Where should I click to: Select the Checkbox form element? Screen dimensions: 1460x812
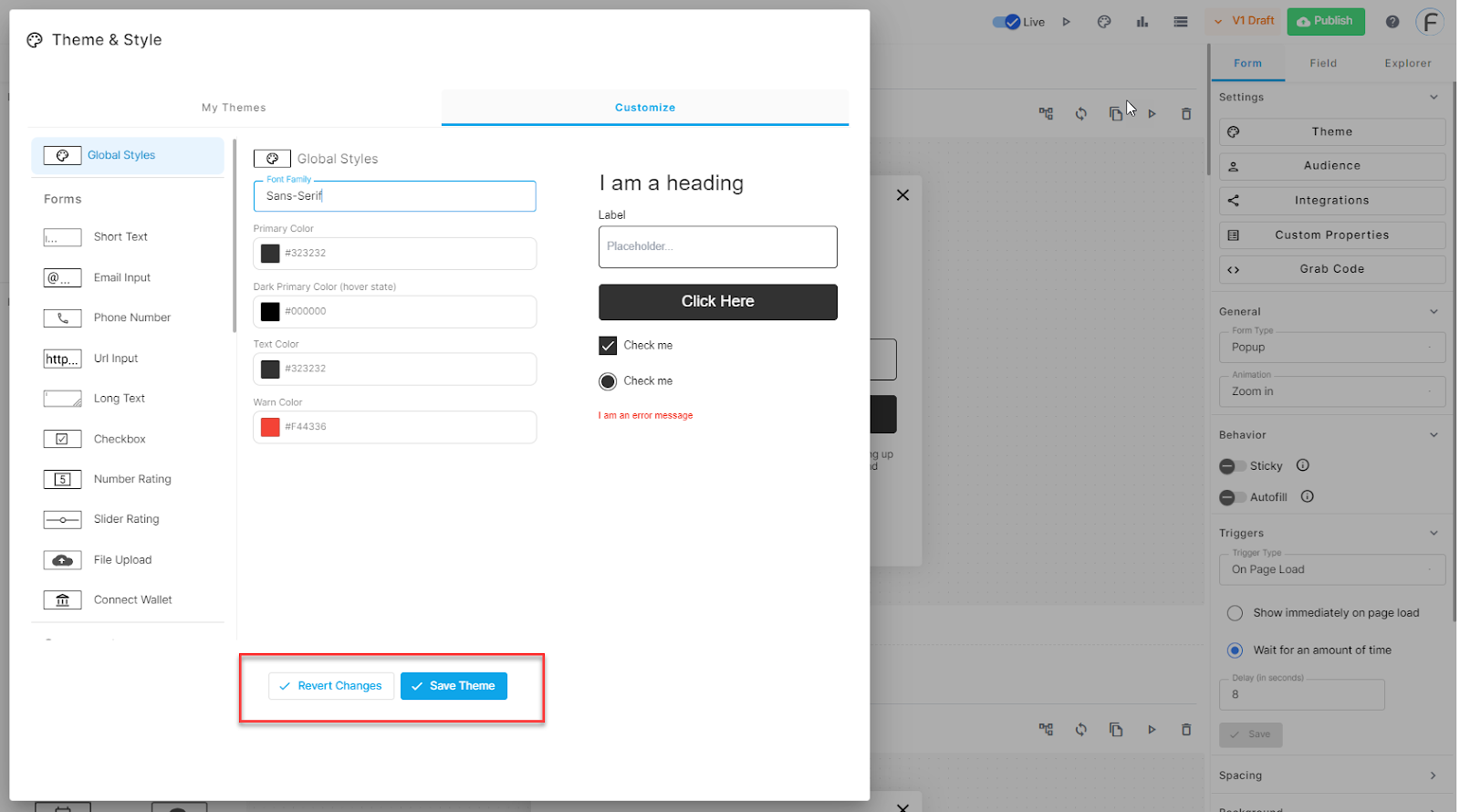click(x=128, y=439)
